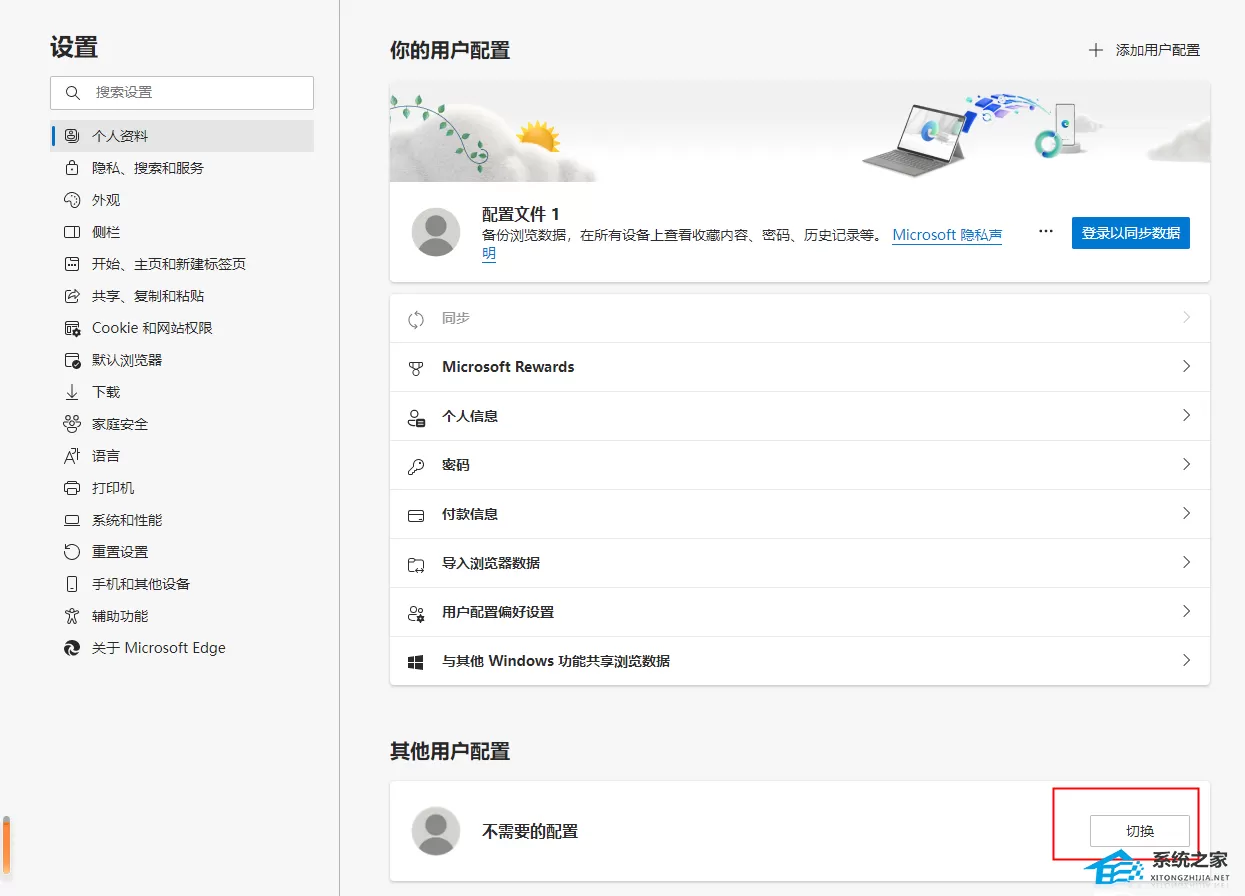Open the Printer icon in the sidebar
This screenshot has height=896, width=1245.
click(71, 488)
